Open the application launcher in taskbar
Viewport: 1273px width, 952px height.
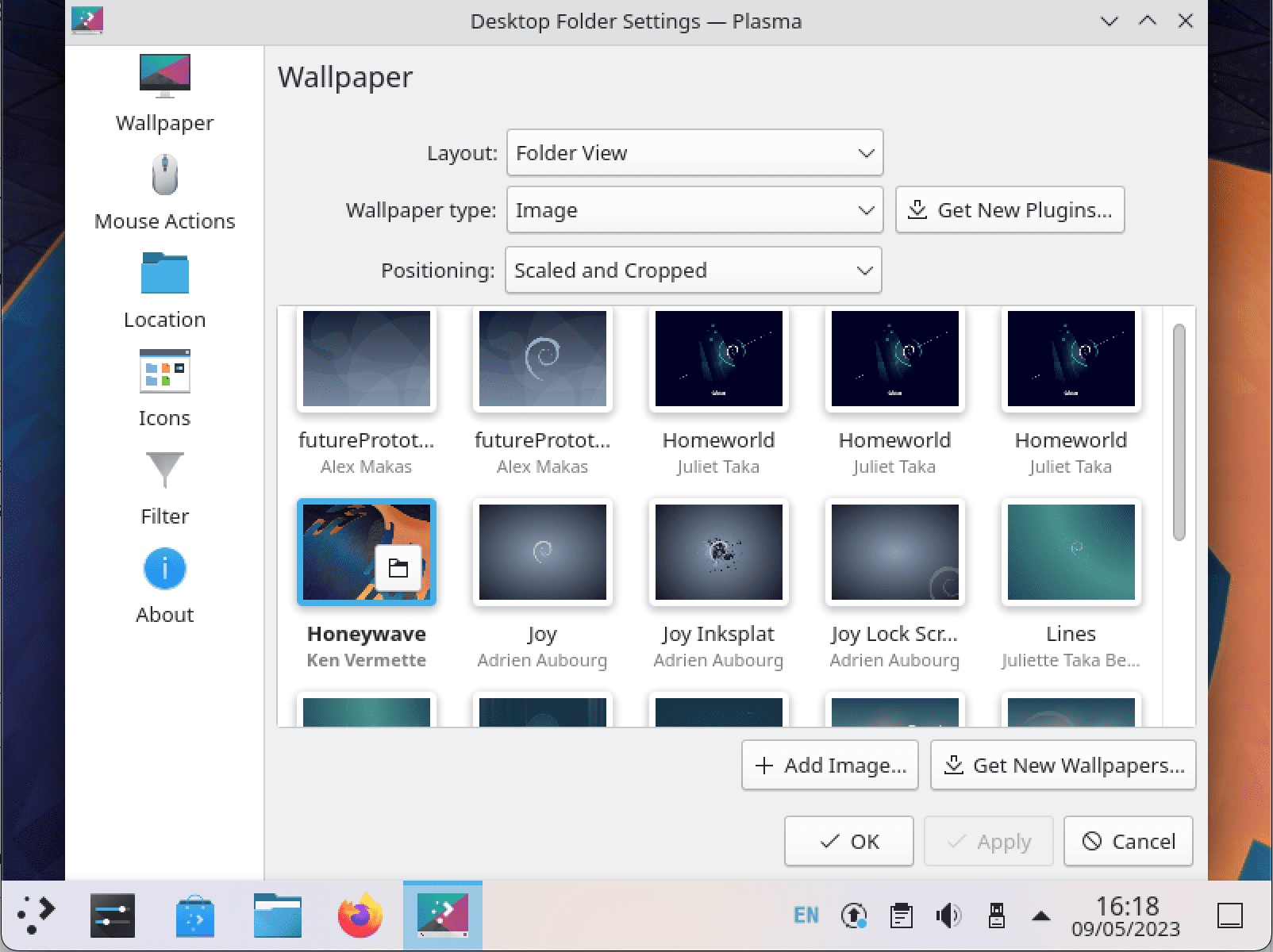(x=37, y=916)
